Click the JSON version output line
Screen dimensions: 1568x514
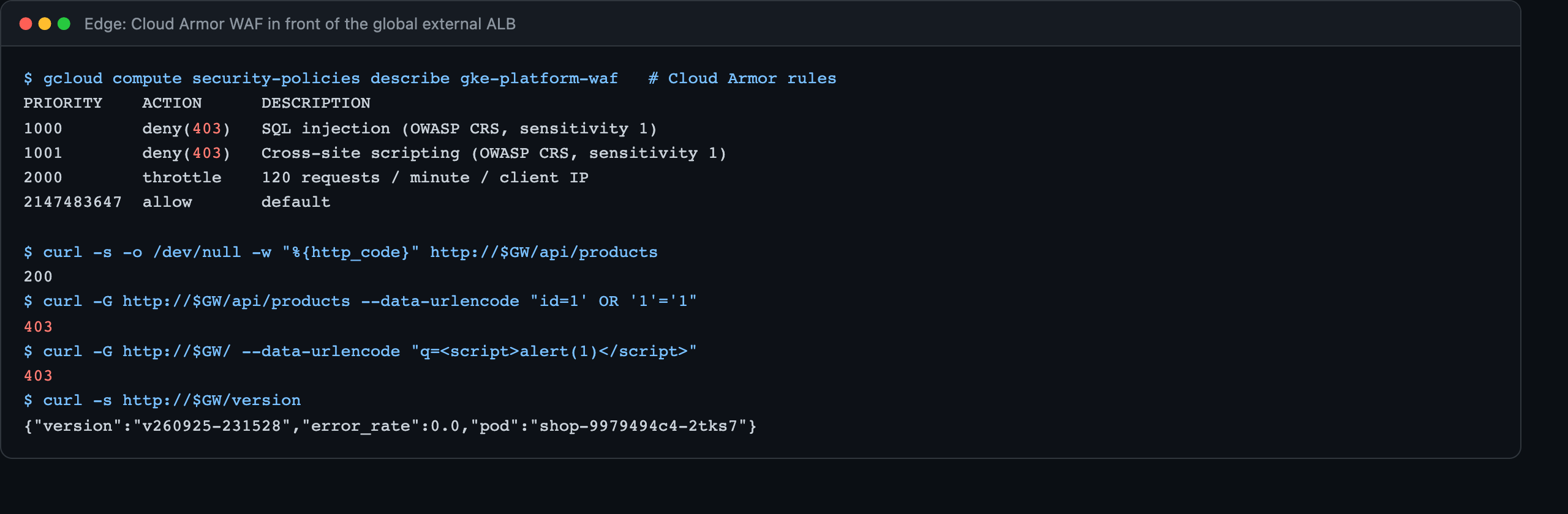[x=390, y=426]
